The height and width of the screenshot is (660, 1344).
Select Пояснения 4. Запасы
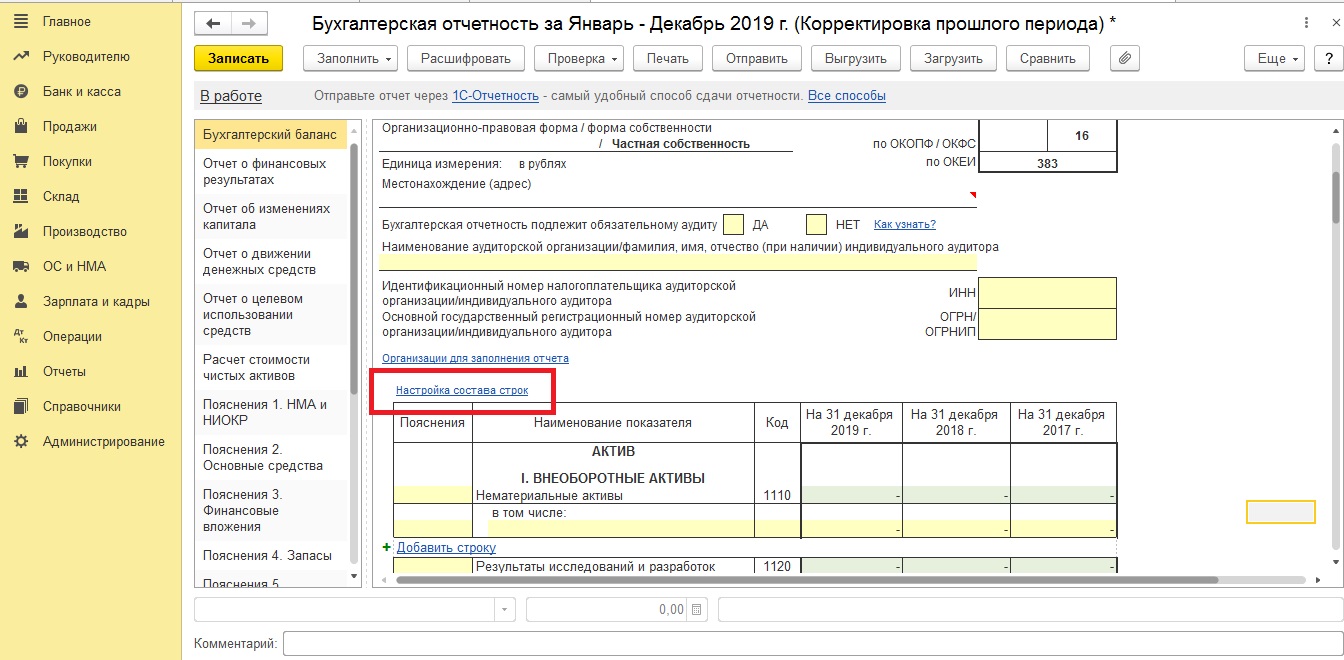[x=270, y=555]
